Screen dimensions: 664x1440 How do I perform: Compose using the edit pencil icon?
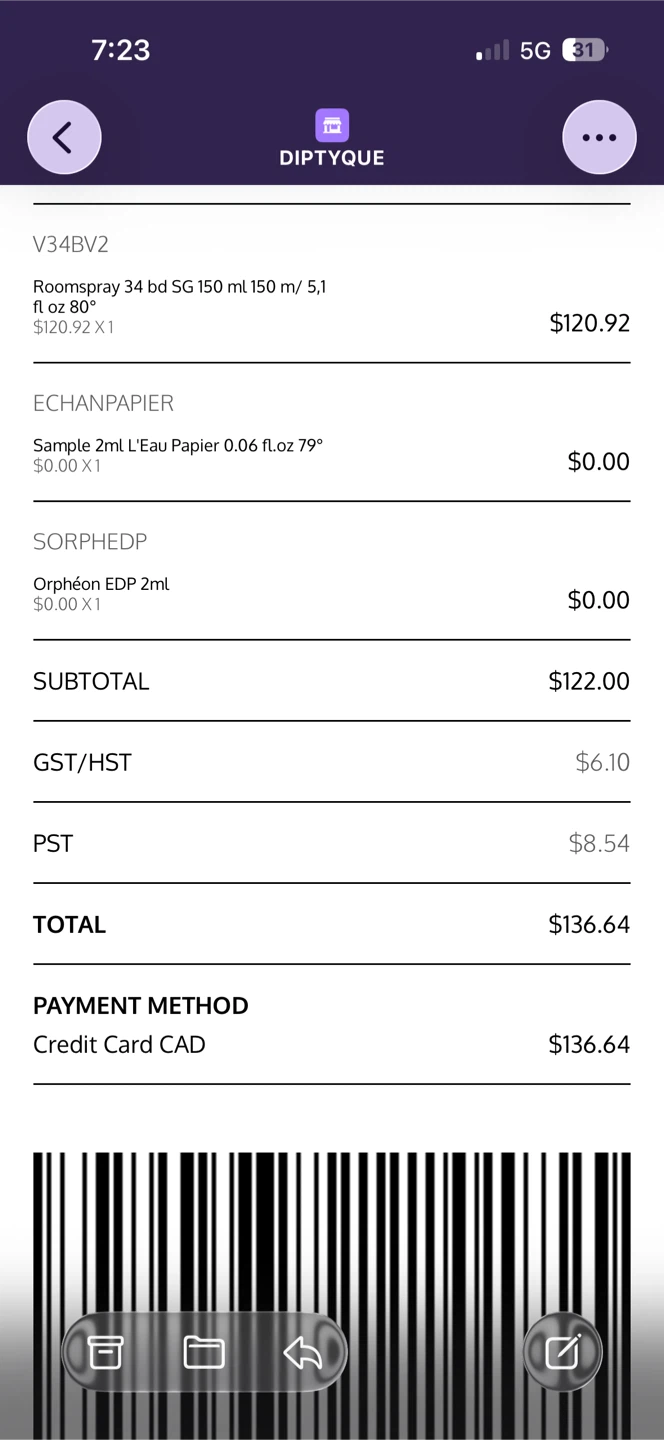562,1352
